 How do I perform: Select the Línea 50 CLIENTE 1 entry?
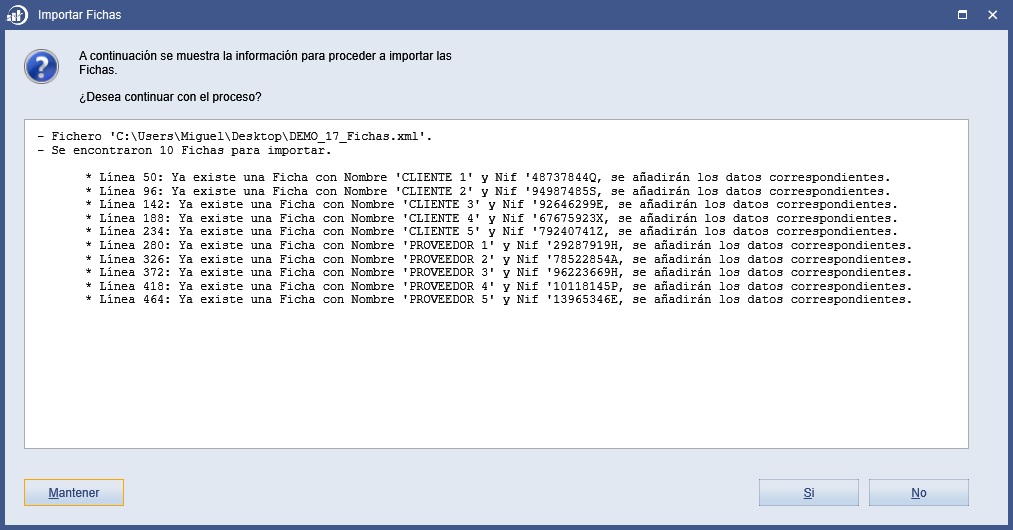488,177
